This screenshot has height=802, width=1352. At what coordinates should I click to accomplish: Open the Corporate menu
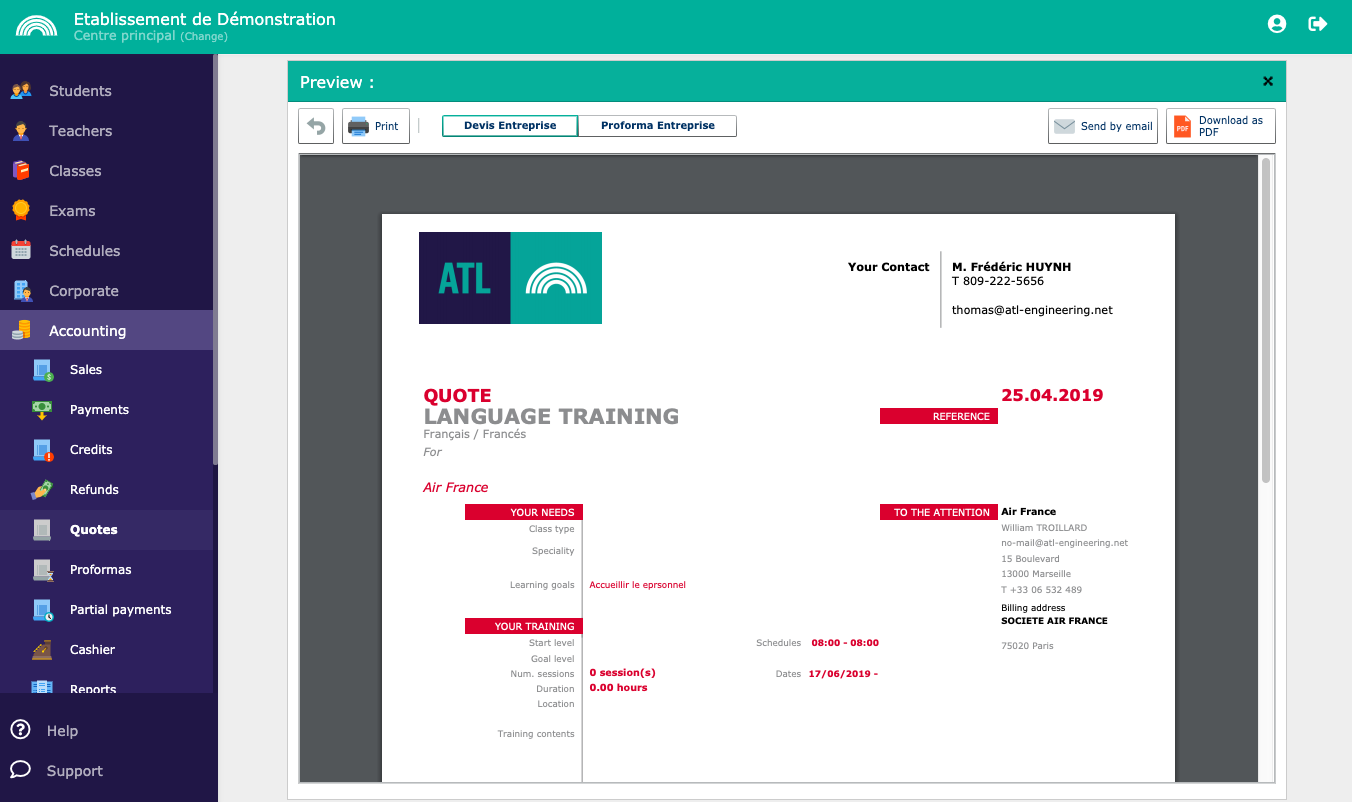[106, 290]
